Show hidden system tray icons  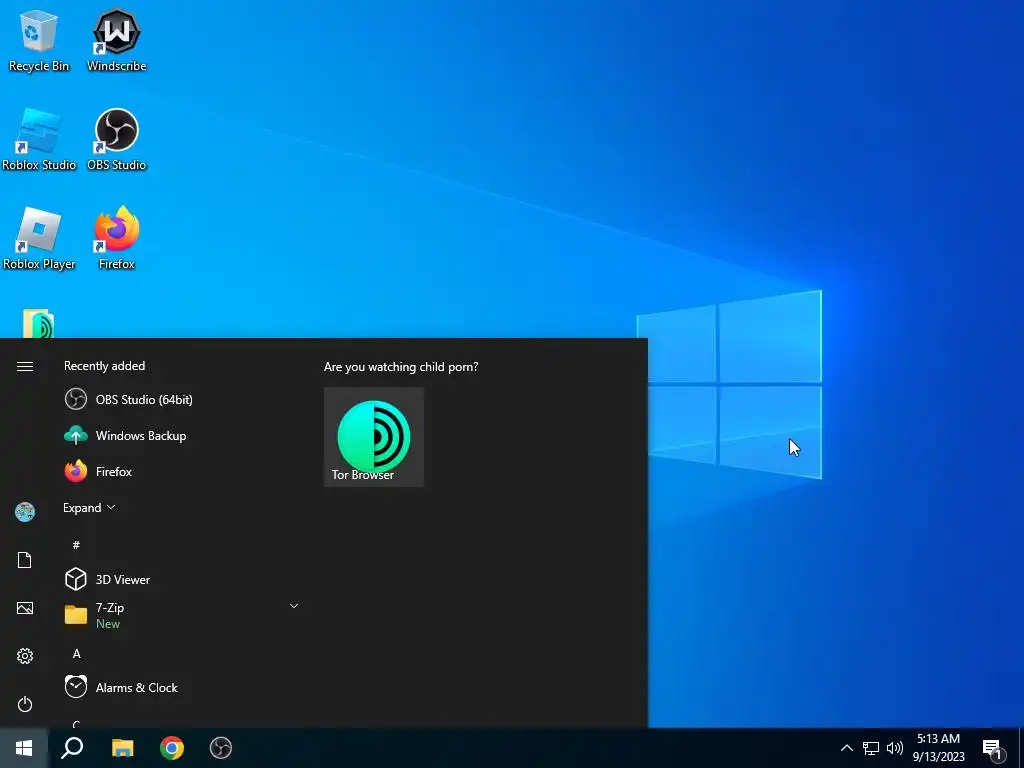coord(846,748)
